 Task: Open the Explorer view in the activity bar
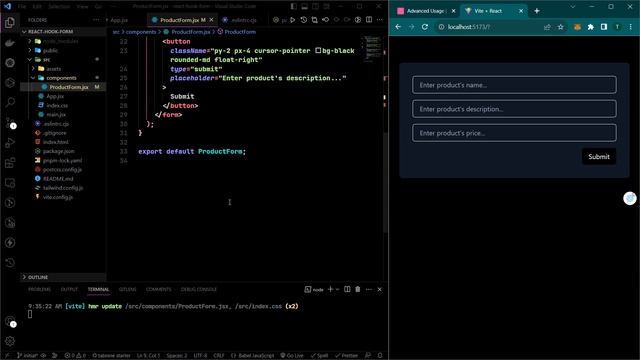(x=10, y=23)
